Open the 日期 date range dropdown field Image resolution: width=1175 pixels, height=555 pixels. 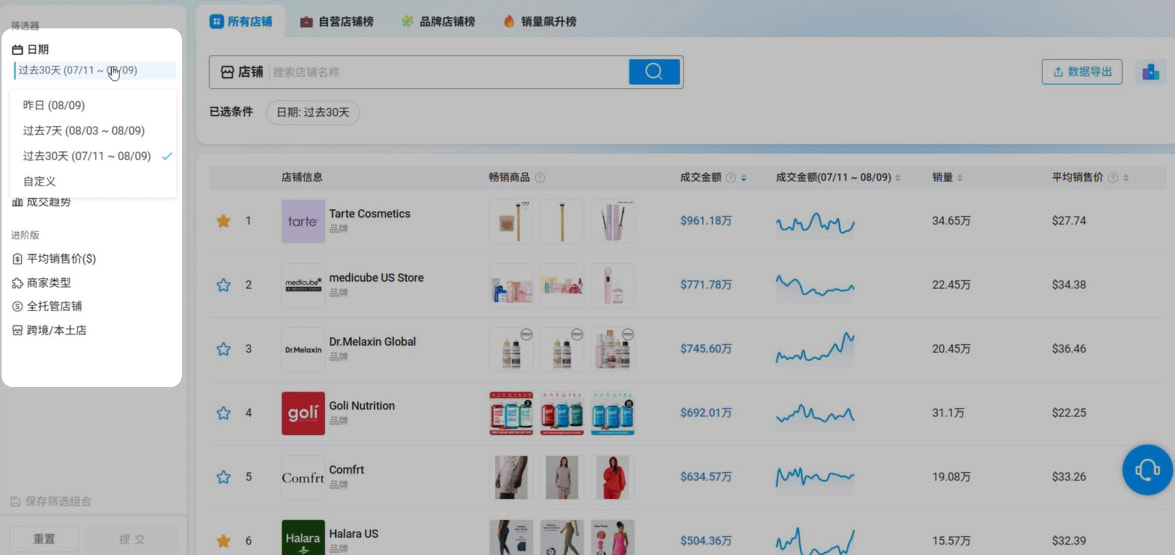point(95,70)
